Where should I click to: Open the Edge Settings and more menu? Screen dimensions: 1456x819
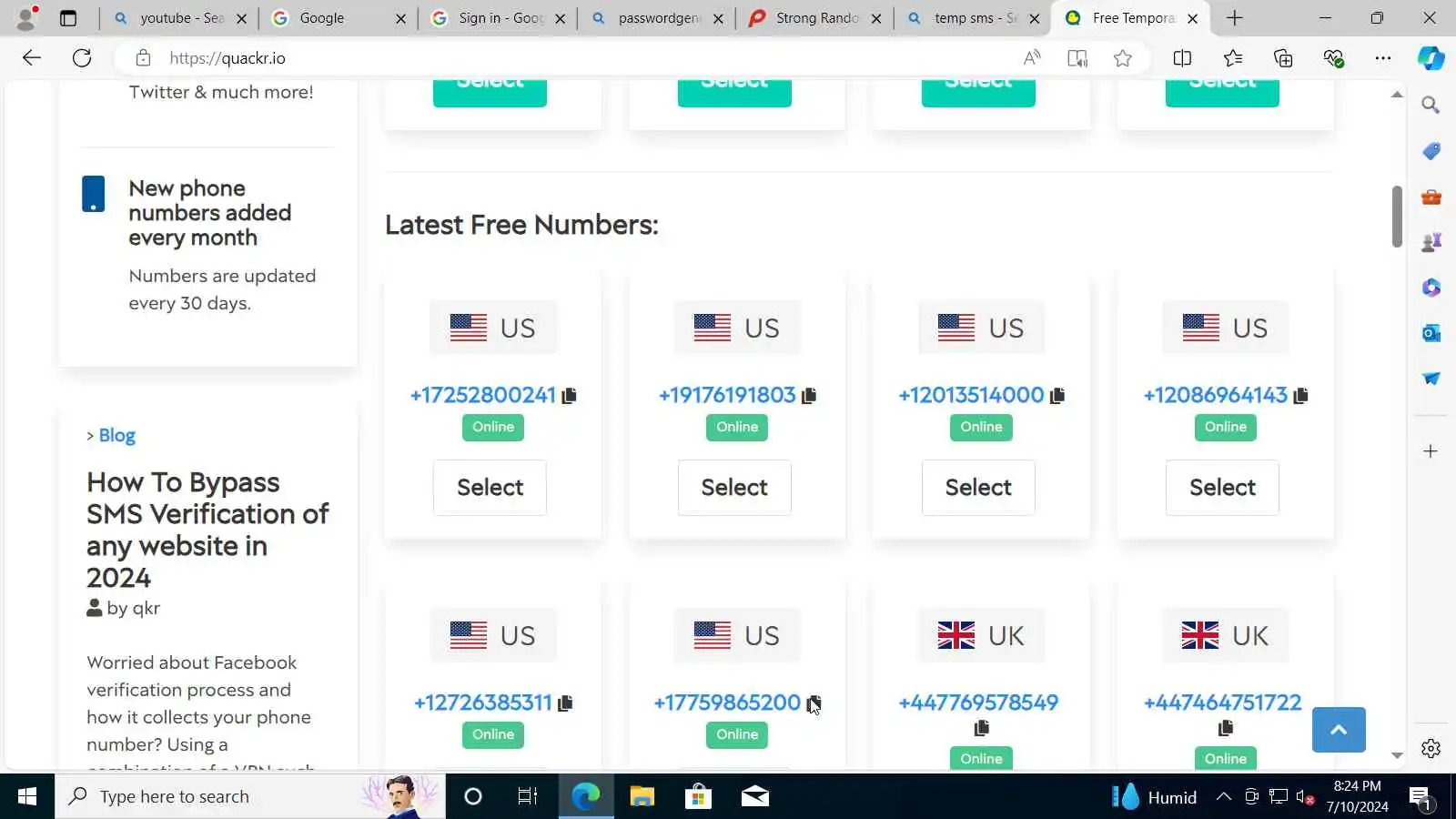(x=1383, y=58)
